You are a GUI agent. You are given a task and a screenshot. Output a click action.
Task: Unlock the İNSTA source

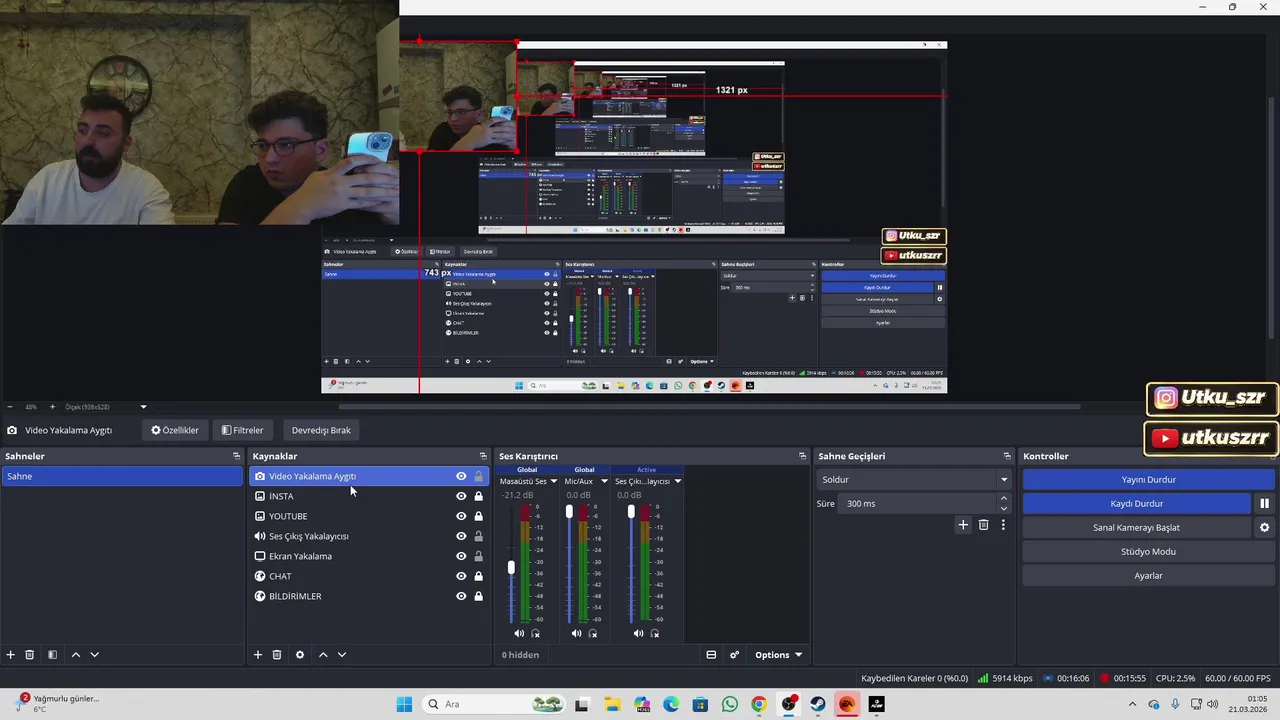pyautogui.click(x=478, y=496)
